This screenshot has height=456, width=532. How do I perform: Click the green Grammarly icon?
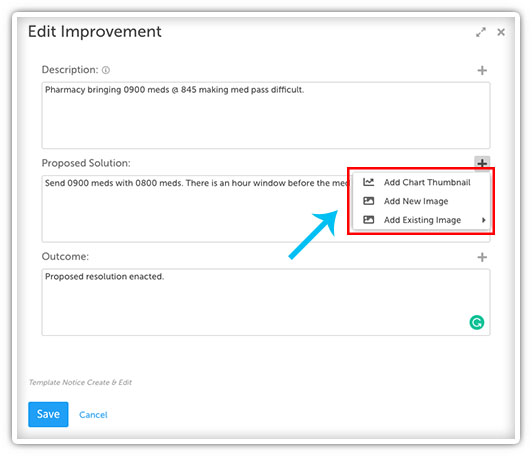pyautogui.click(x=477, y=322)
